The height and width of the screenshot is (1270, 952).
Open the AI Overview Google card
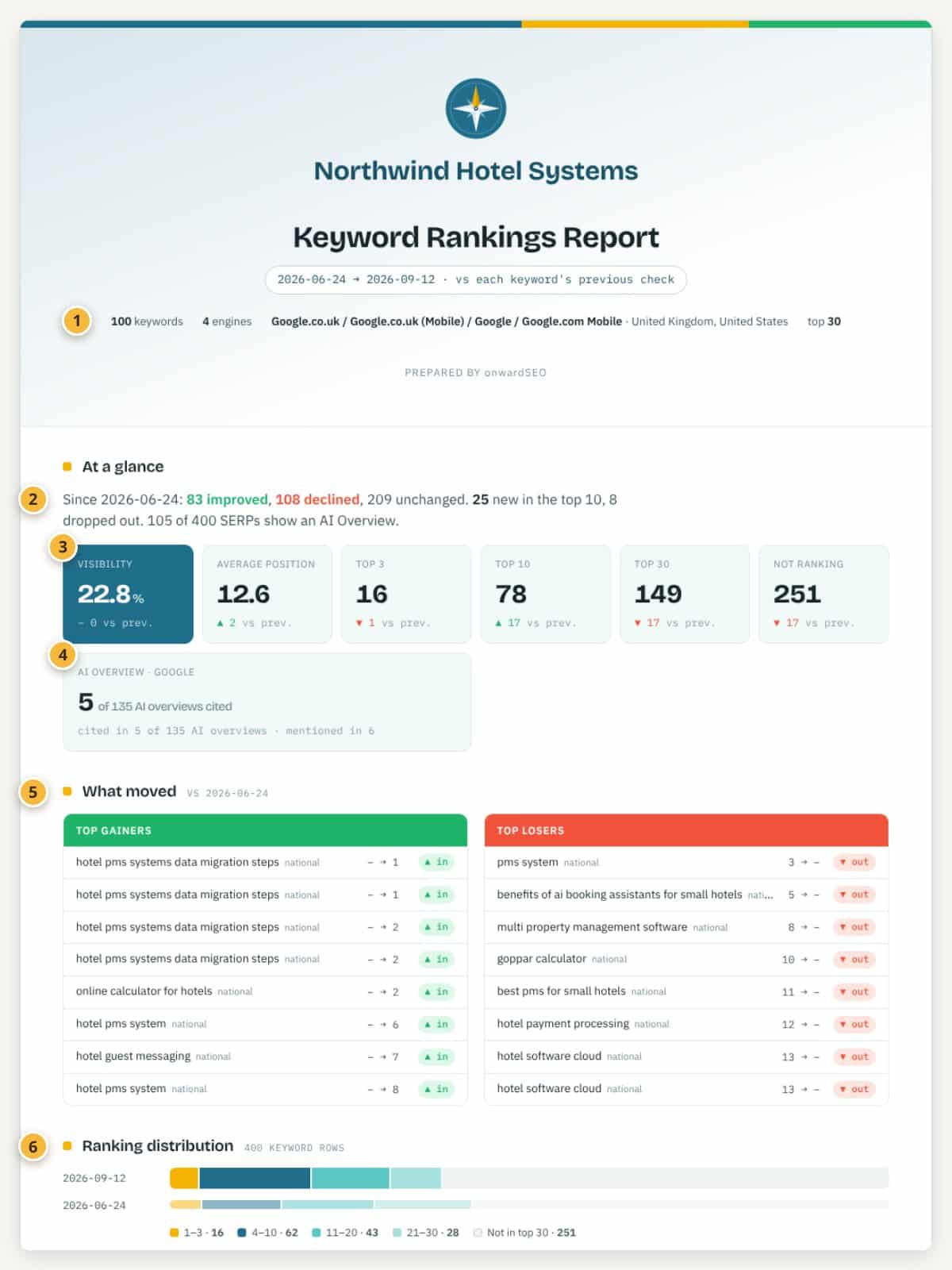click(267, 702)
